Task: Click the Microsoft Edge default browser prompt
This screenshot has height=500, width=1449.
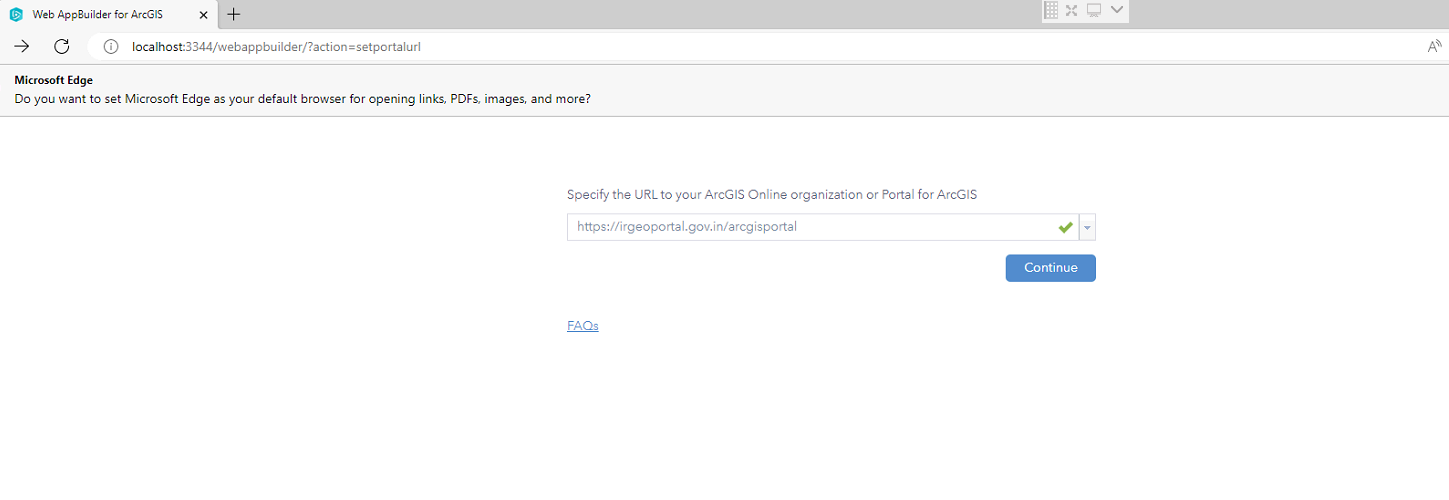Action: (302, 100)
